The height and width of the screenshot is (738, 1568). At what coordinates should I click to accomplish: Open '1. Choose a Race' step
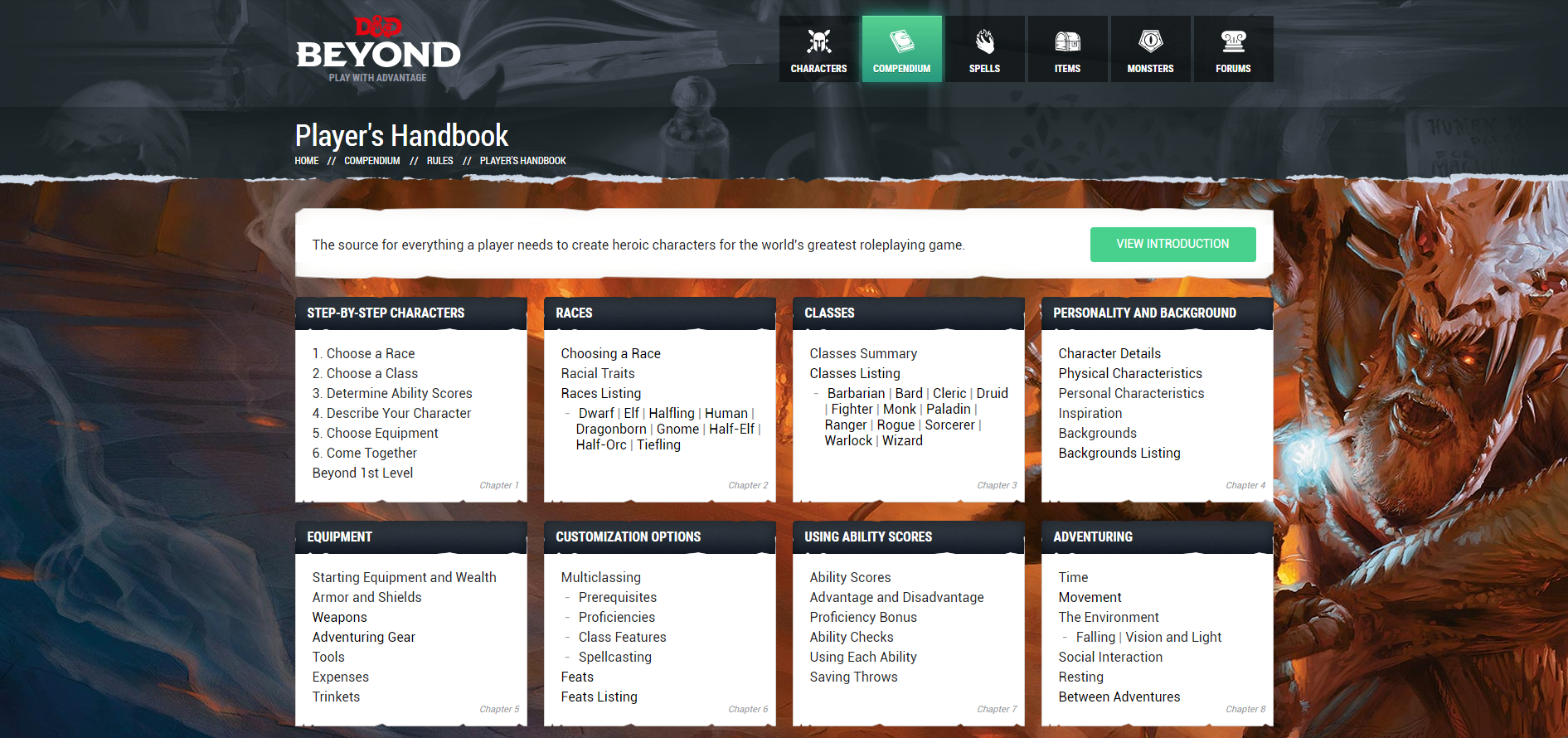[x=363, y=353]
